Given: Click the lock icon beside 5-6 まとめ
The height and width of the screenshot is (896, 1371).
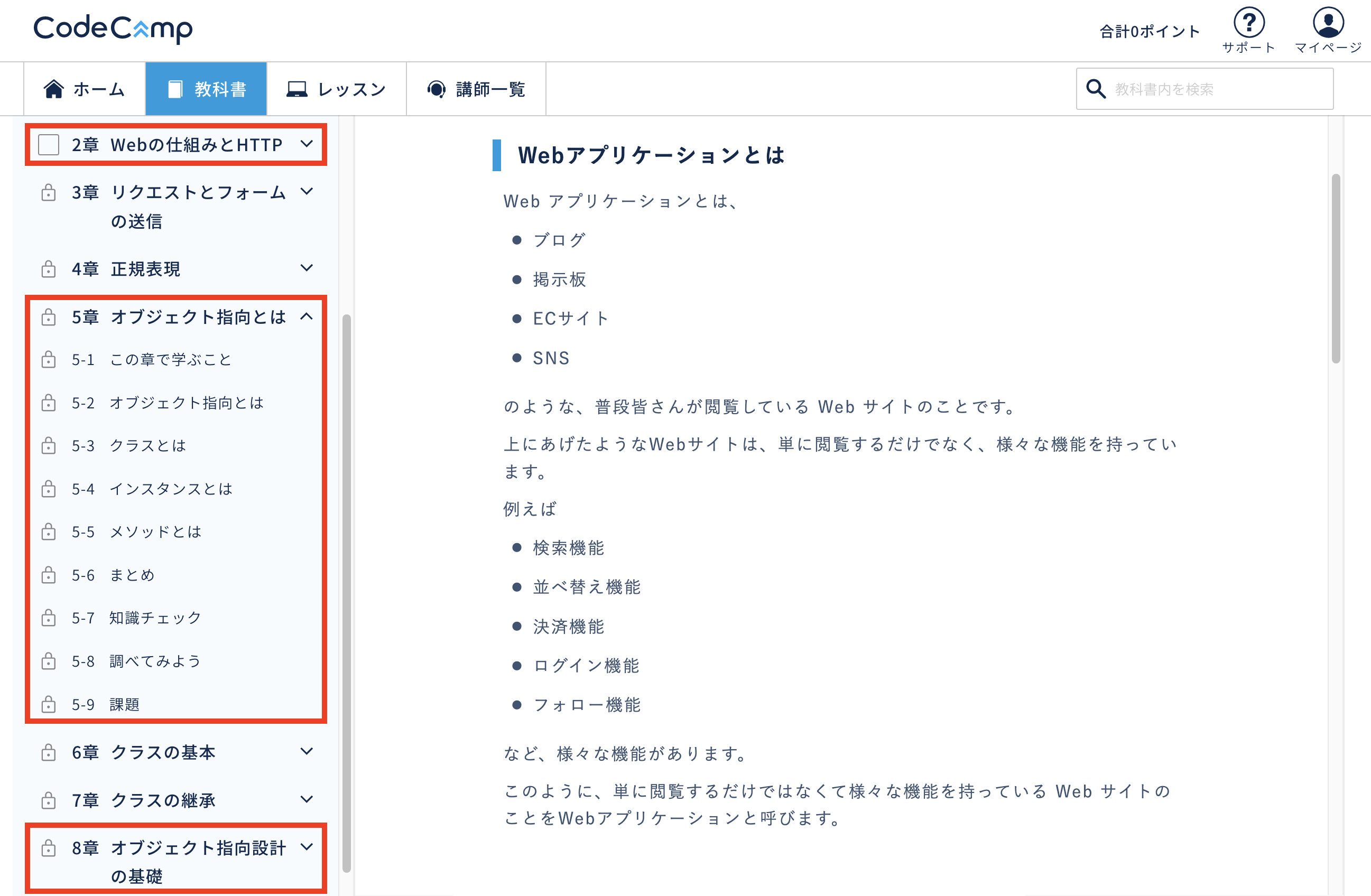Looking at the screenshot, I should pos(49,575).
